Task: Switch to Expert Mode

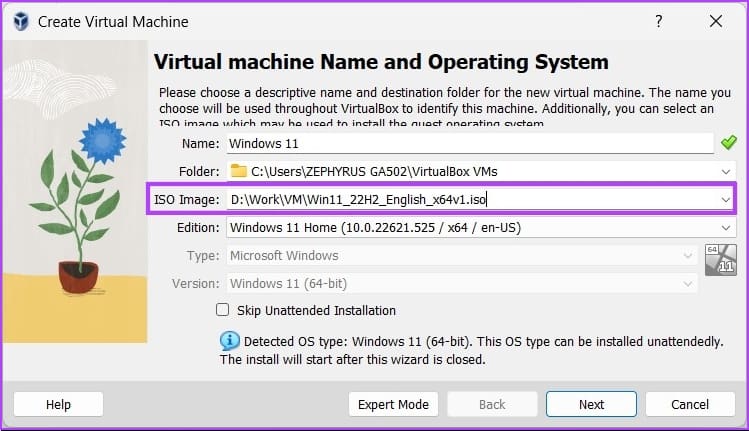Action: [393, 404]
